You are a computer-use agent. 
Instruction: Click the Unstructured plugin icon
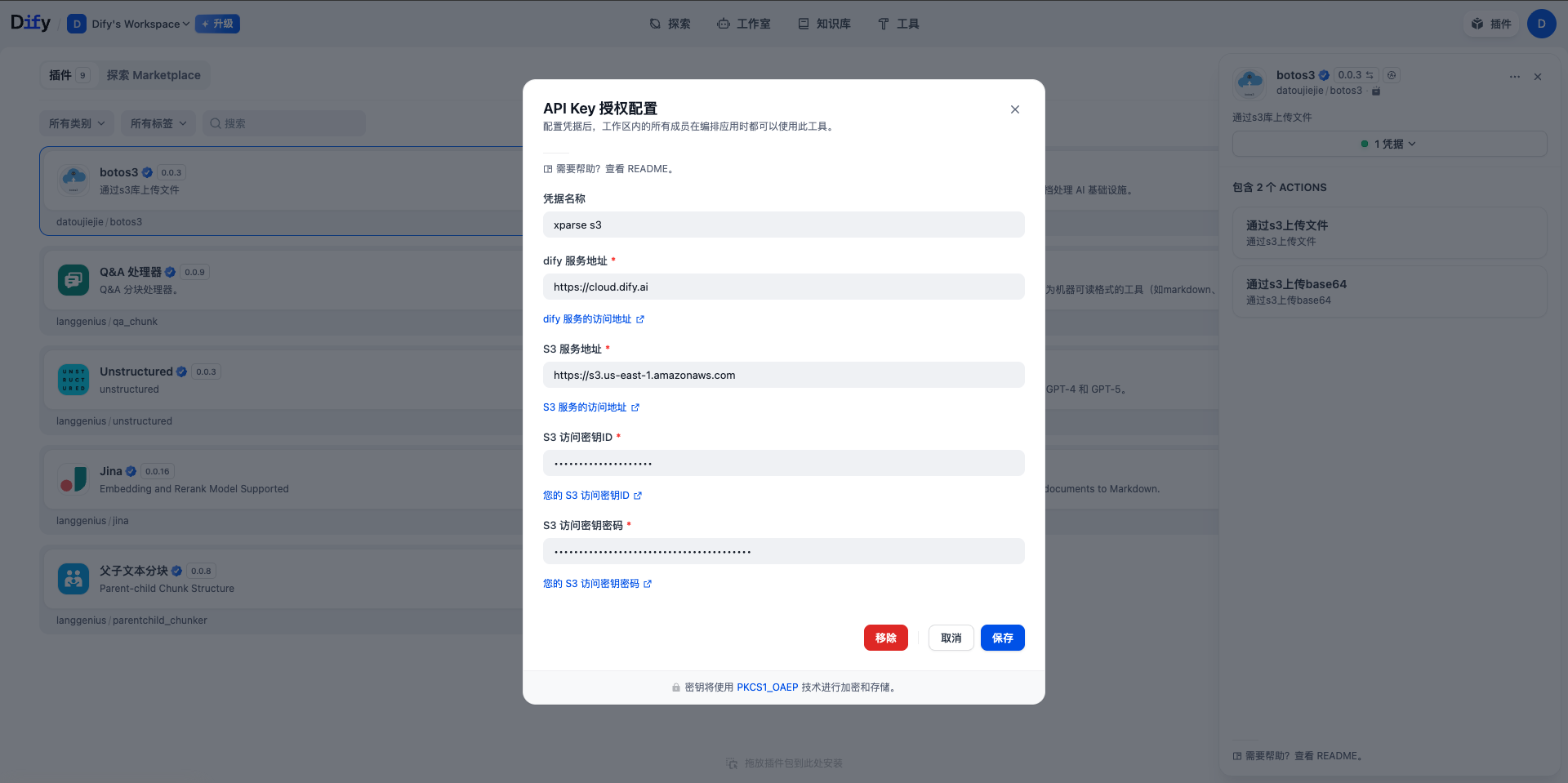point(73,379)
